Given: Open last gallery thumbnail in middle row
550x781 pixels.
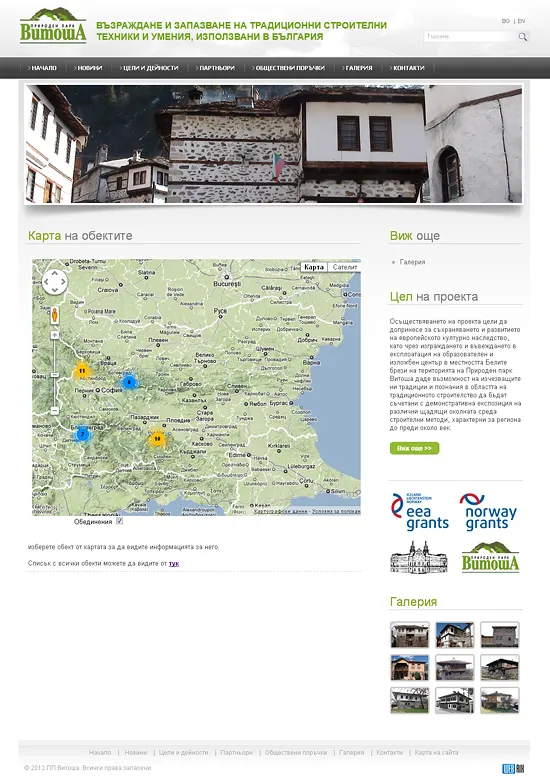Looking at the screenshot, I should [x=500, y=667].
